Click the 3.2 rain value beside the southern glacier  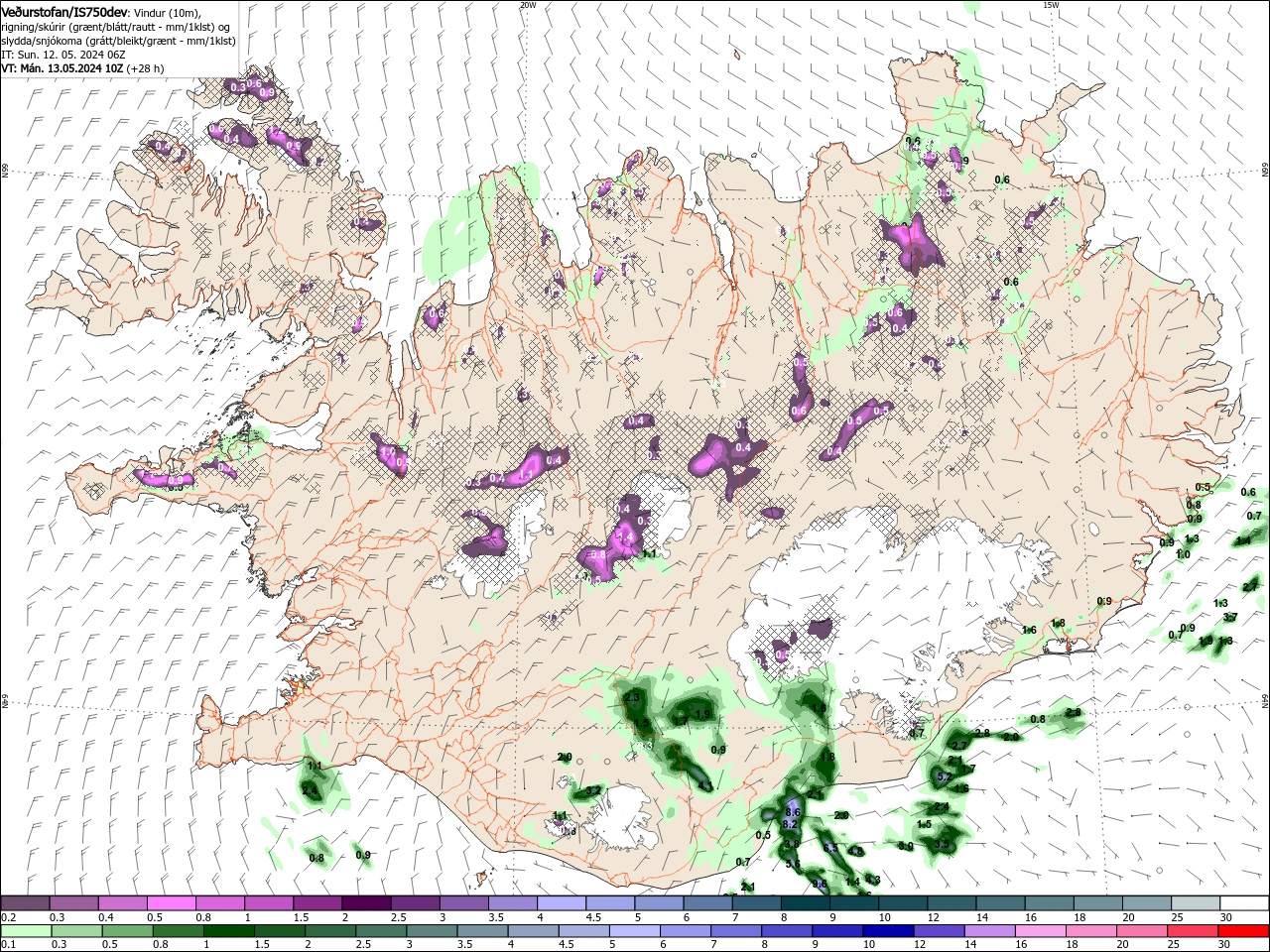(x=592, y=790)
